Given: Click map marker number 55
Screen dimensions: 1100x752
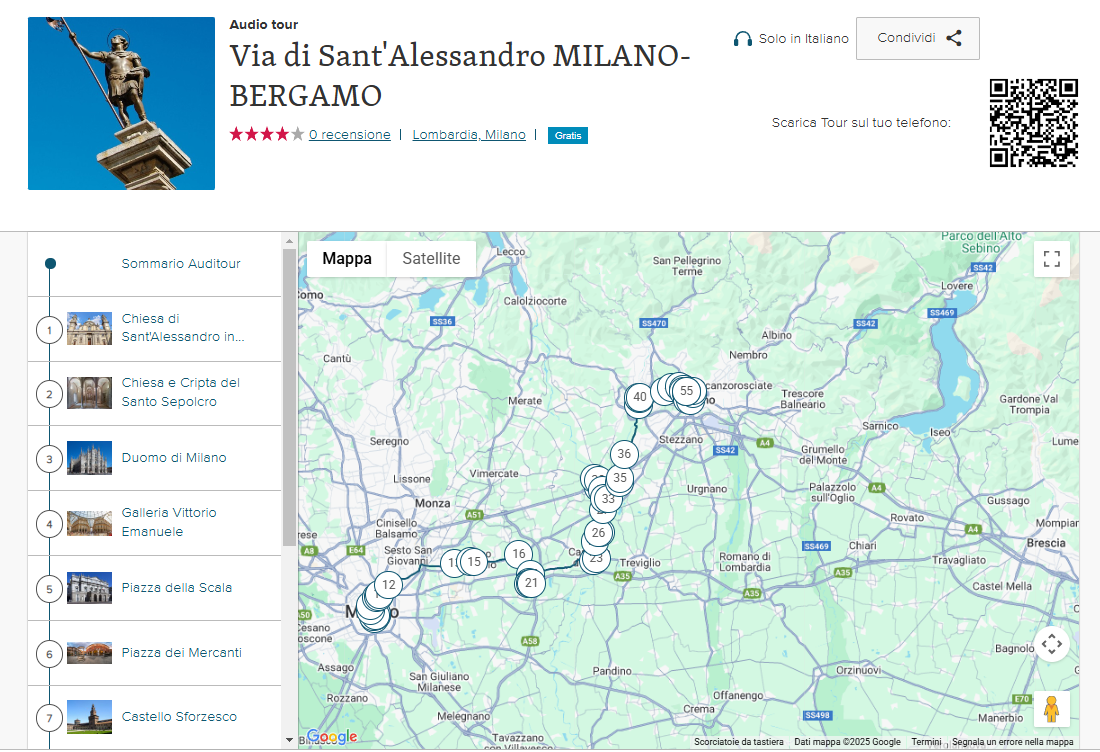Looking at the screenshot, I should [687, 391].
